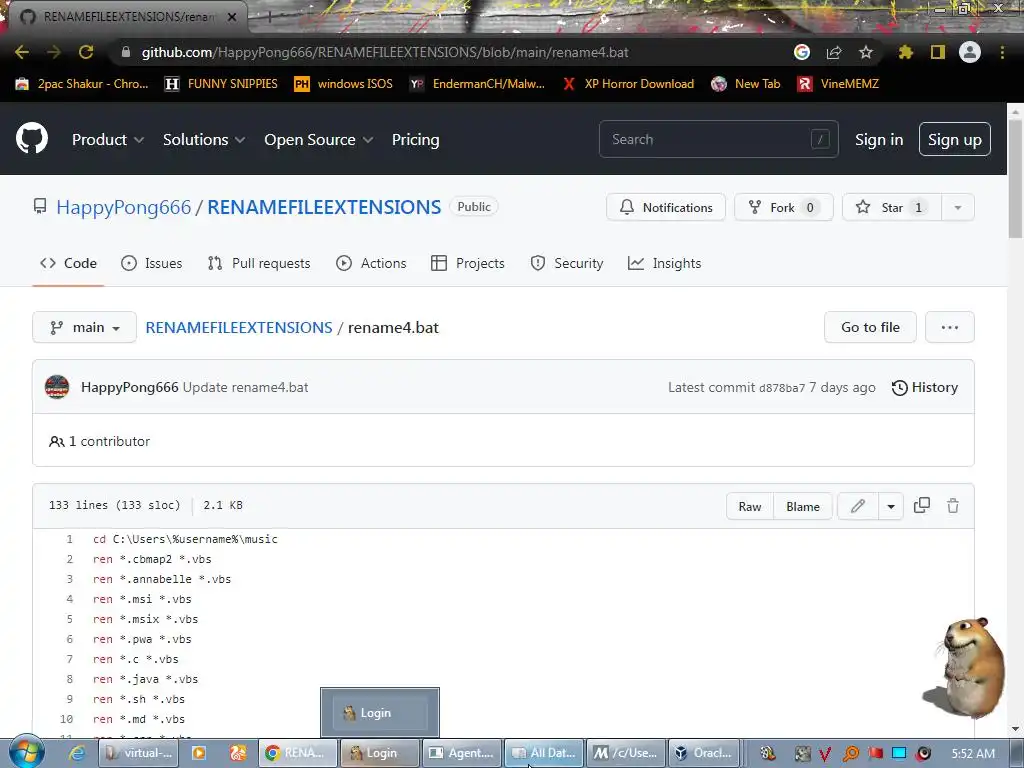Open RENAMEFILEEXTENSIONS repository title link
1024x768 pixels.
coord(324,207)
